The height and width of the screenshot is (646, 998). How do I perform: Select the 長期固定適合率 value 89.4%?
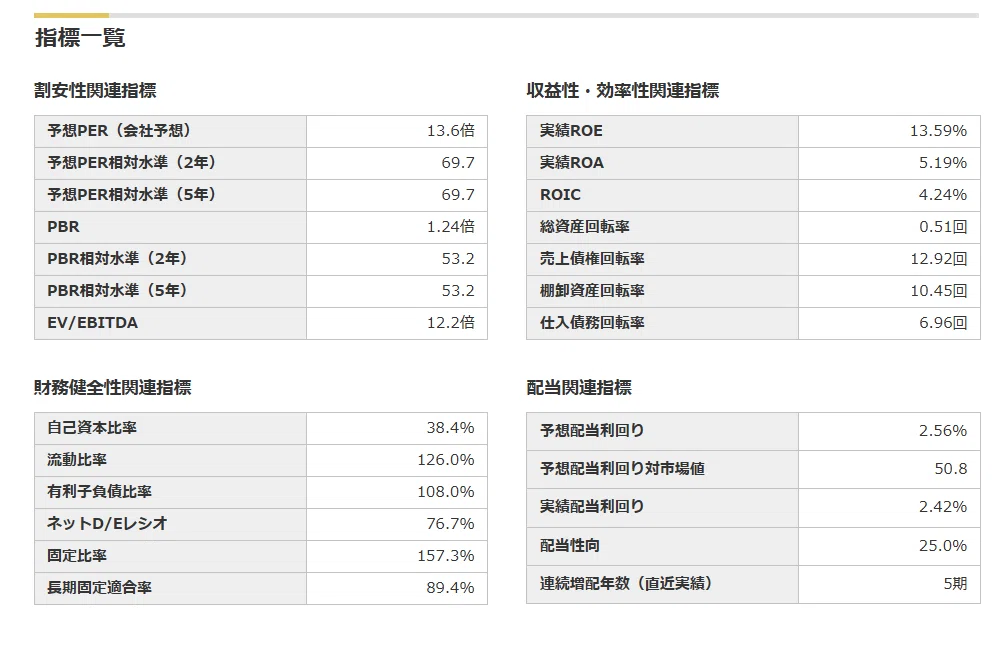tap(450, 587)
